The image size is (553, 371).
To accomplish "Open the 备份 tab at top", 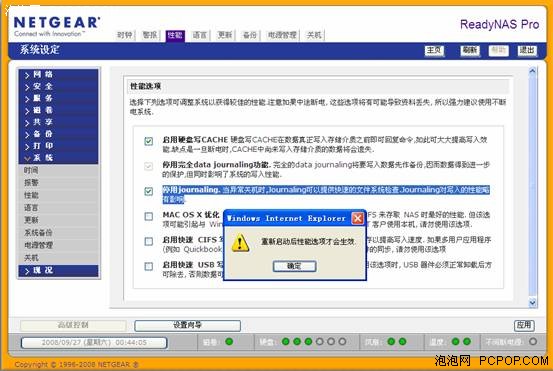I will tap(250, 35).
